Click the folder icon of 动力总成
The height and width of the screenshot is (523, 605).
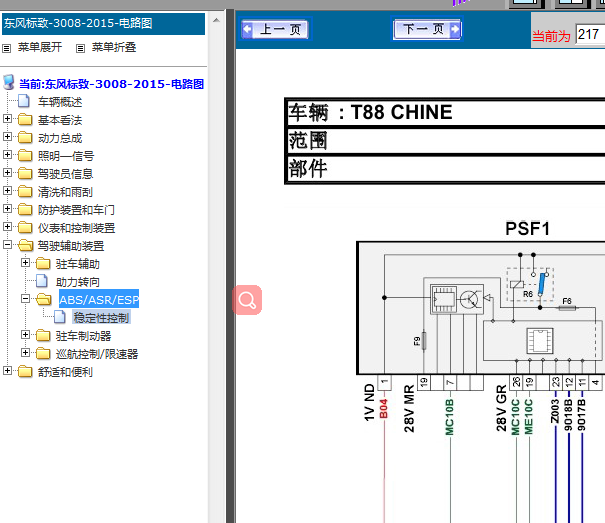pos(25,137)
